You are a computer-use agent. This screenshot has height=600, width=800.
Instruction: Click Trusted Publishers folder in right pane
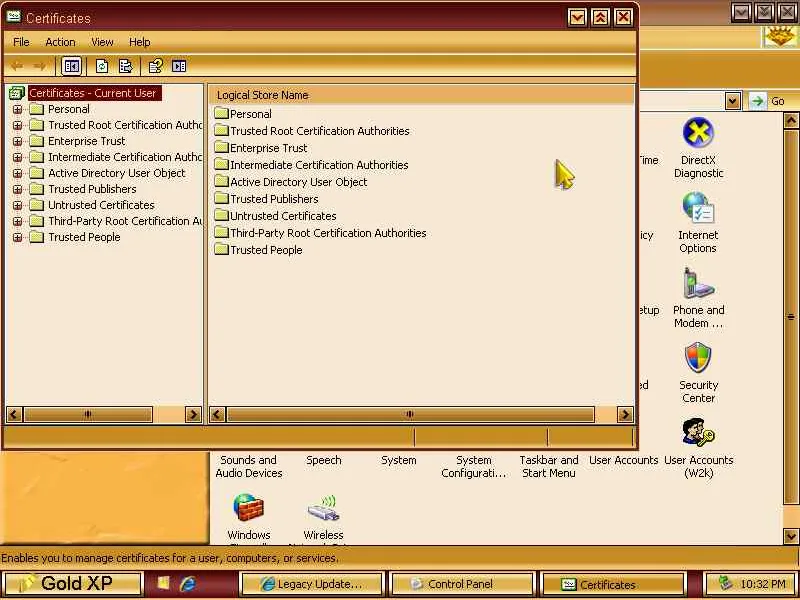[221, 198]
